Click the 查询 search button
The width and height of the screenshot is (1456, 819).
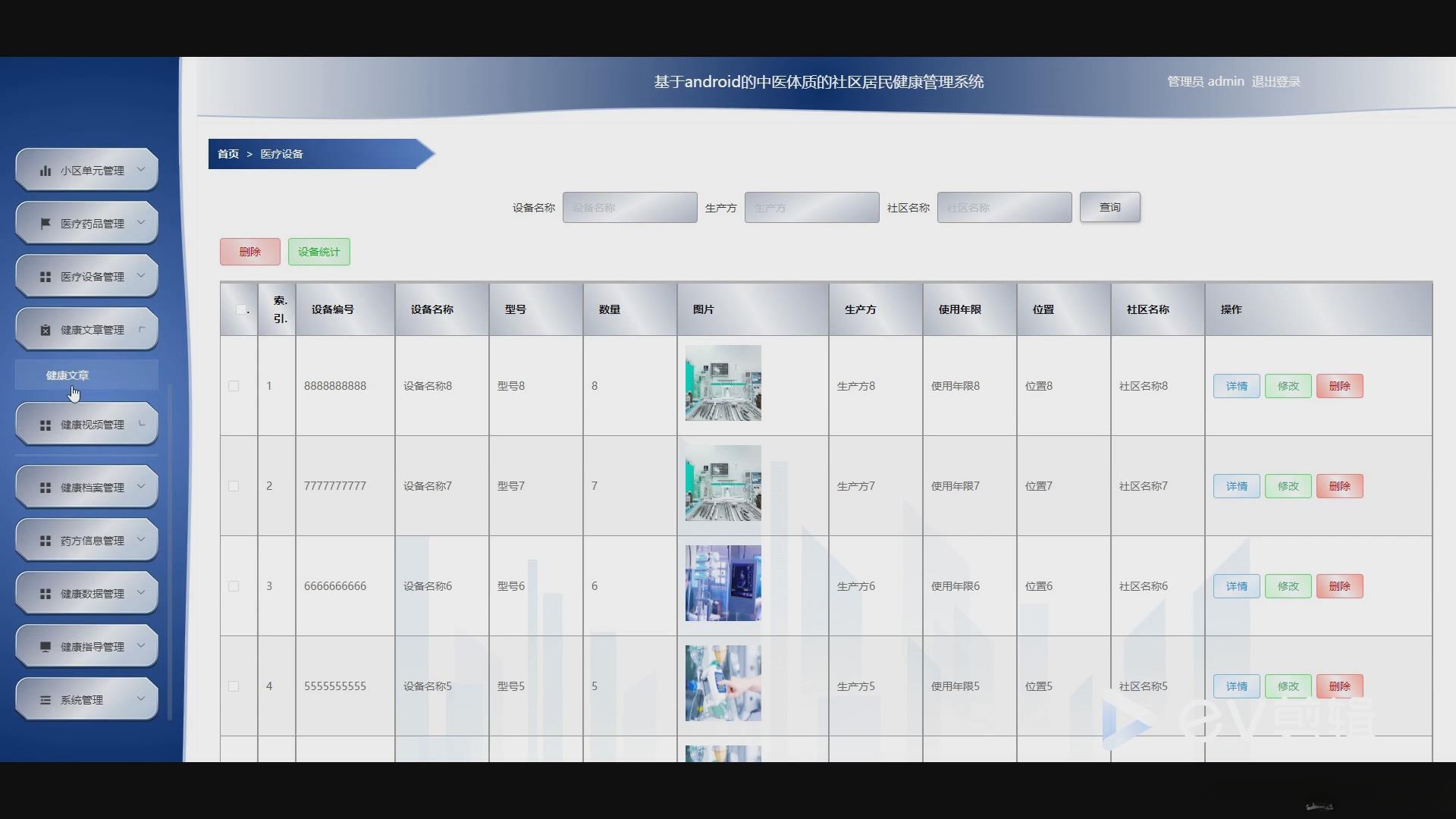[1109, 207]
